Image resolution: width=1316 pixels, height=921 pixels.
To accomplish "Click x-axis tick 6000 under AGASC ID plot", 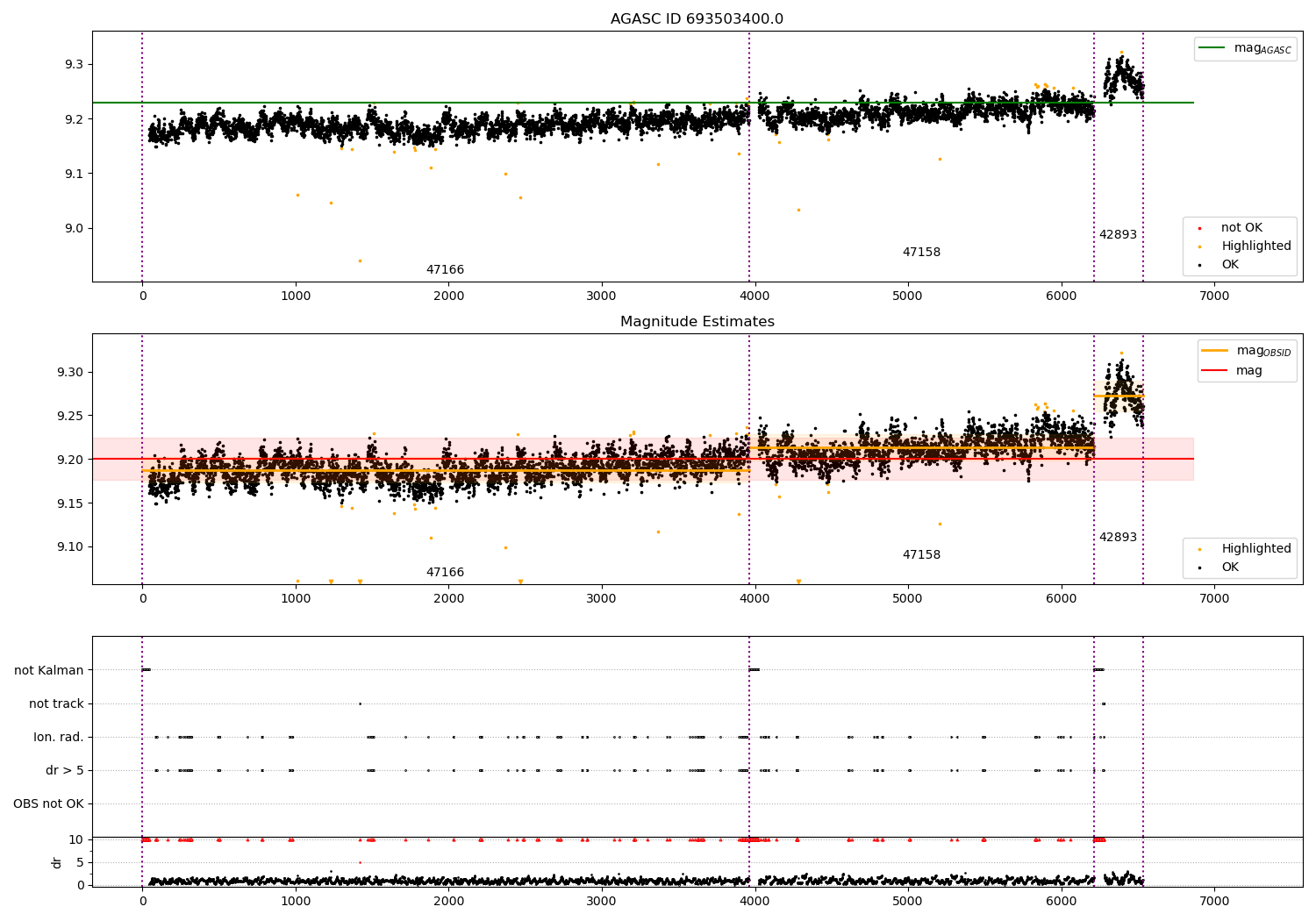I will (1062, 296).
